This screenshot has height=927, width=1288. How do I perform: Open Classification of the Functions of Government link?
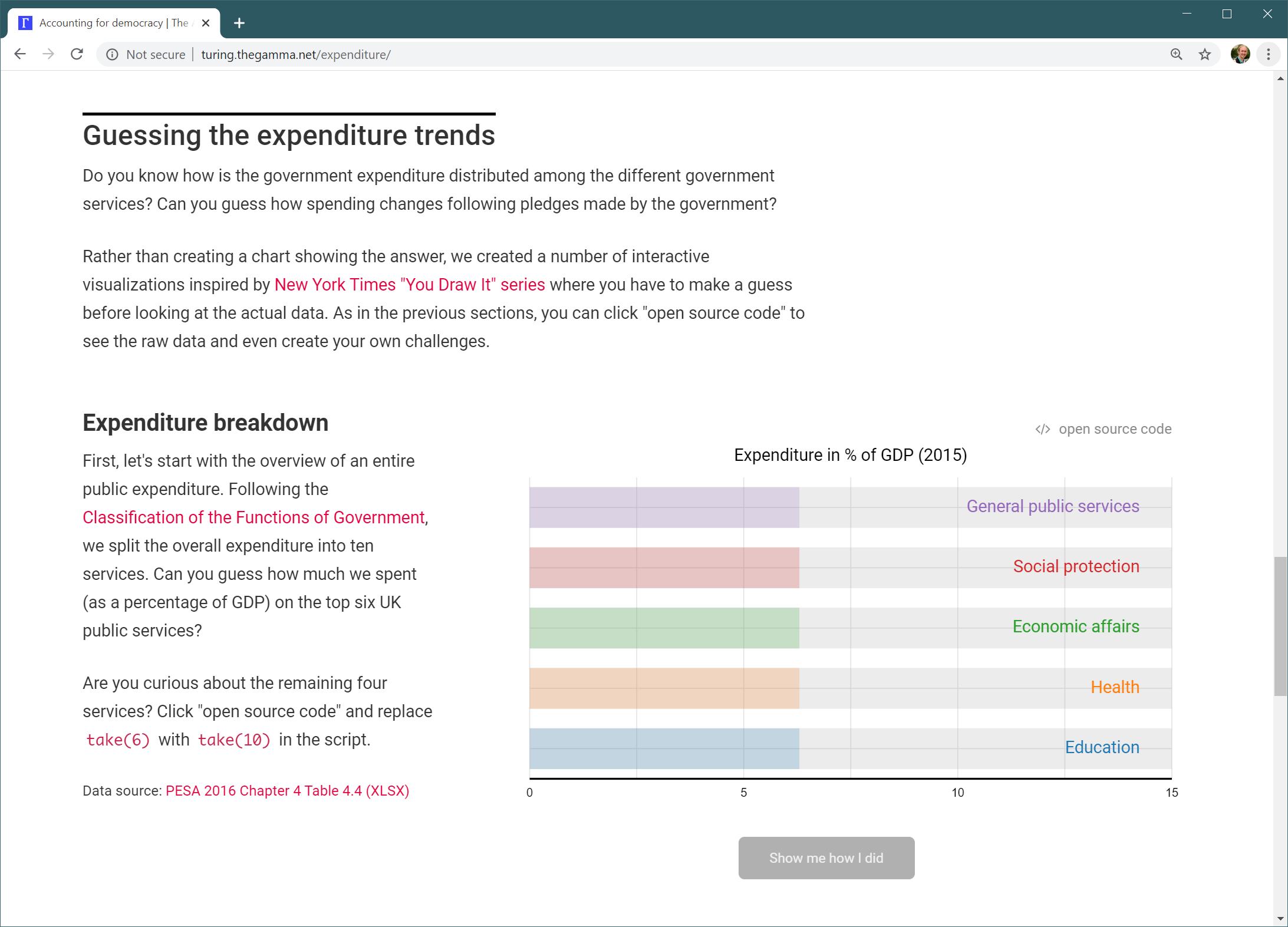point(253,517)
